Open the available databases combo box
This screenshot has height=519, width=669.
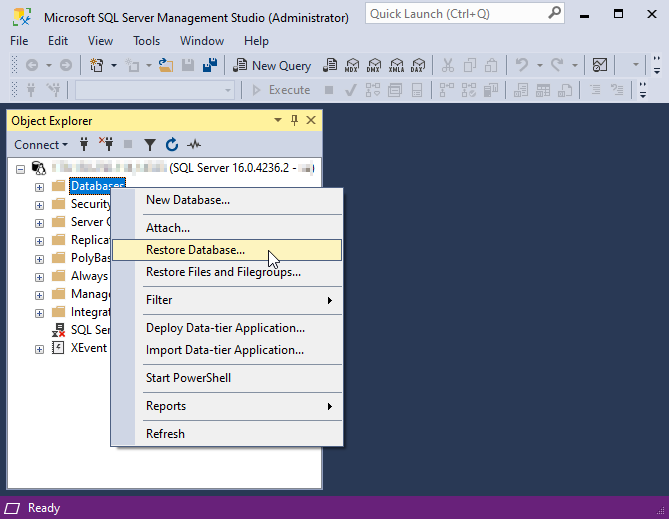154,90
